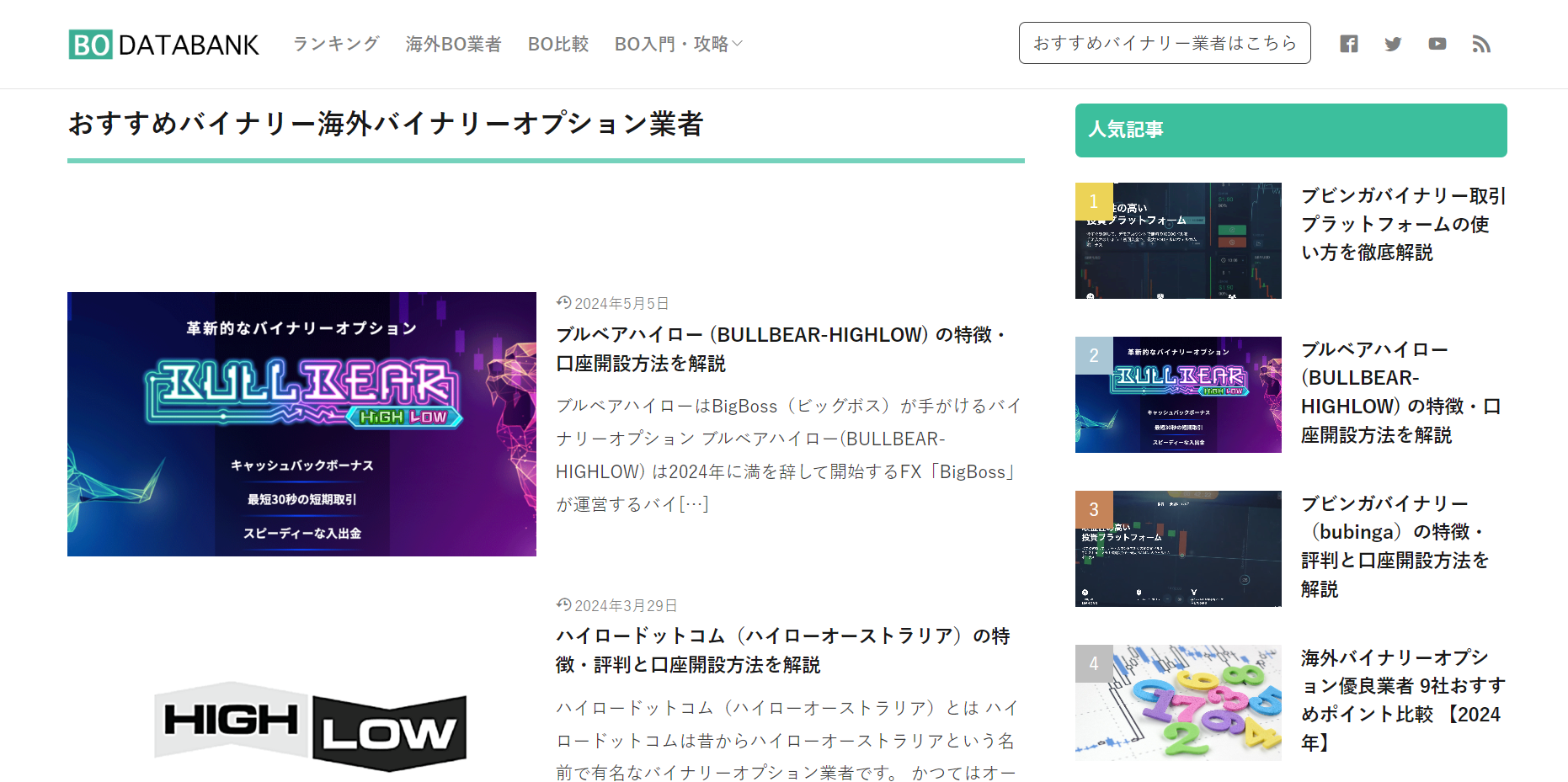This screenshot has height=782, width=1568.
Task: Open the rank 2 BULLBEAR sidebar thumbnail
Action: point(1178,395)
